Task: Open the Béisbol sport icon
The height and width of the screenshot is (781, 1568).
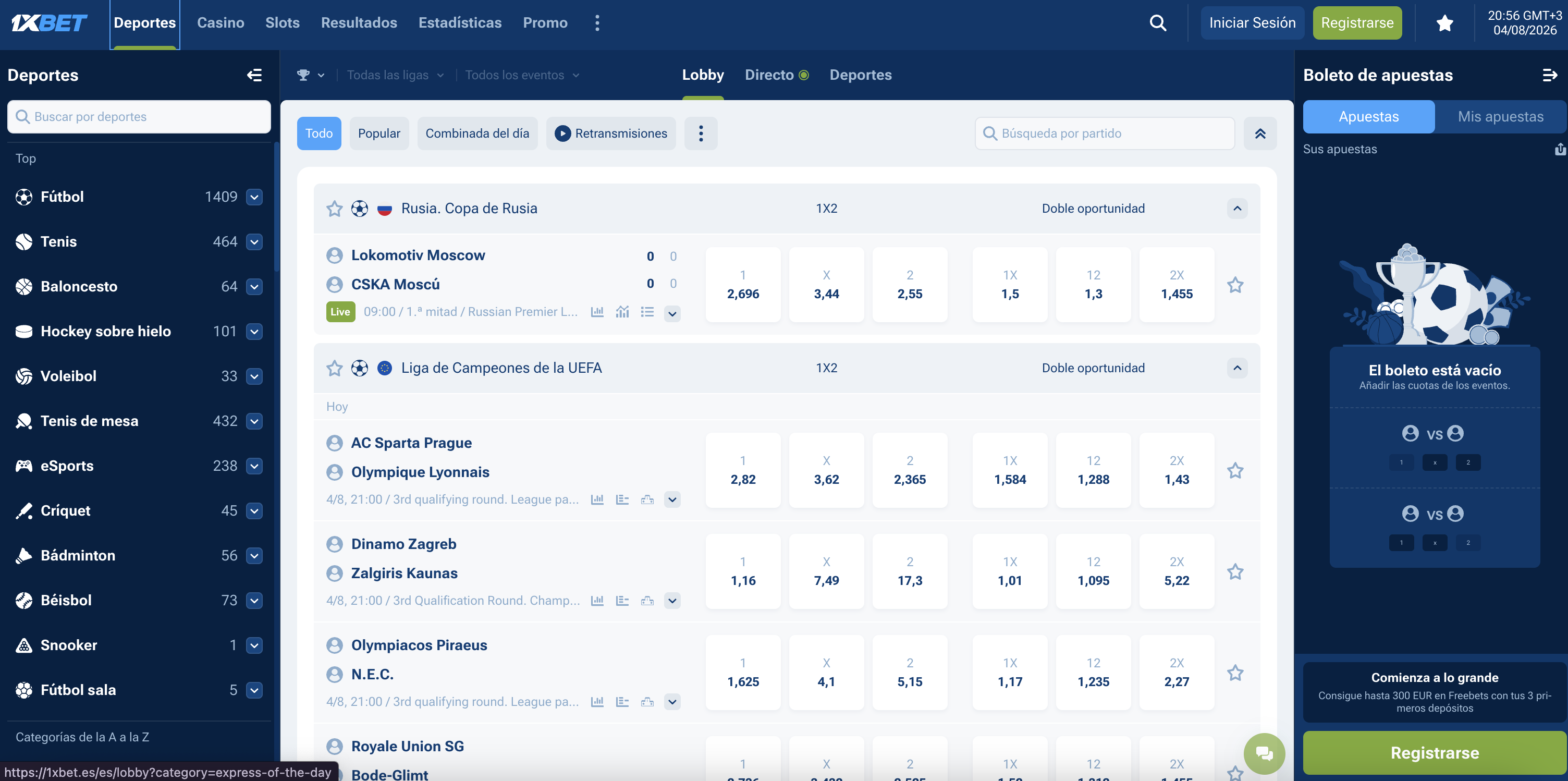Action: 24,600
